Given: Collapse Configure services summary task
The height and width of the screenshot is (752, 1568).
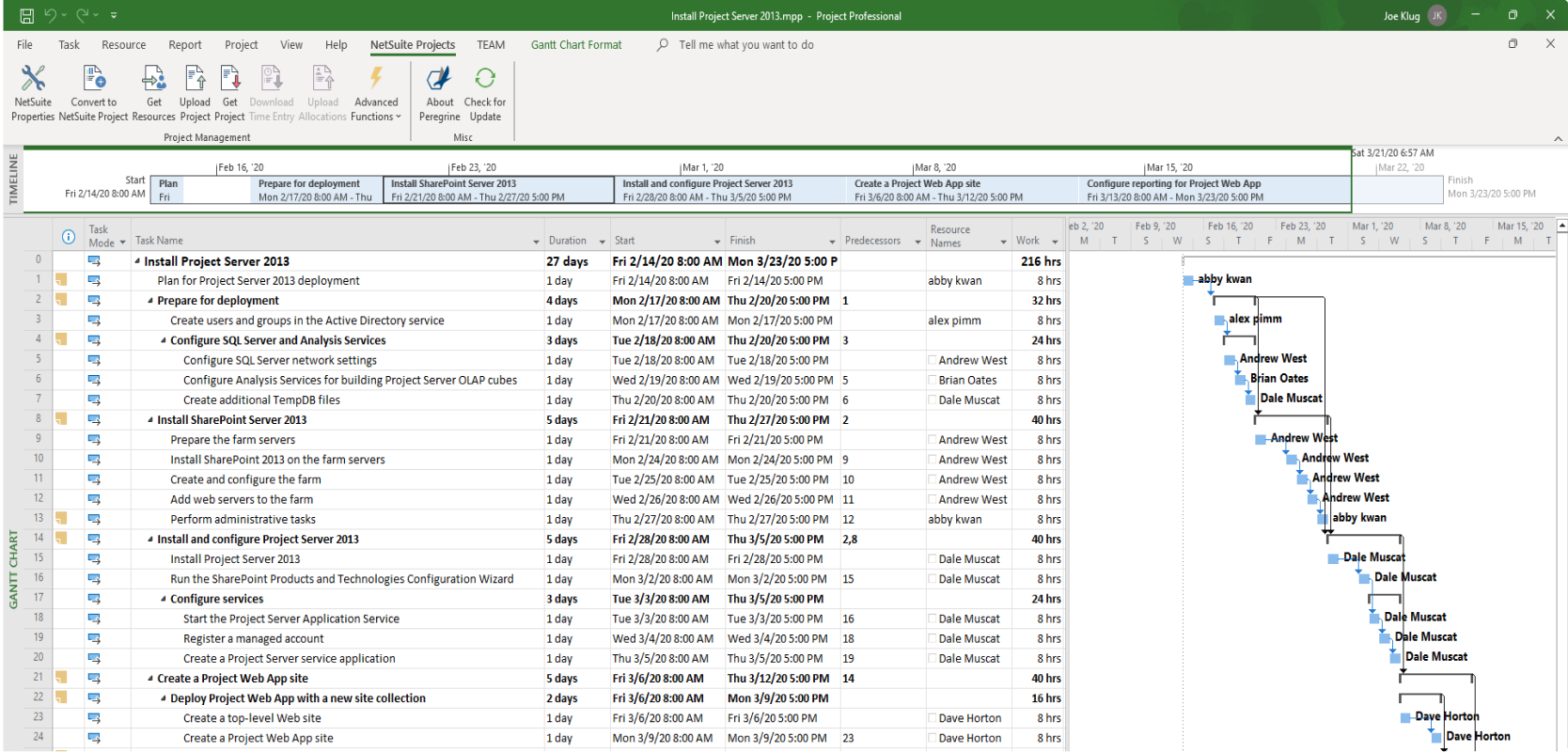Looking at the screenshot, I should coord(164,599).
